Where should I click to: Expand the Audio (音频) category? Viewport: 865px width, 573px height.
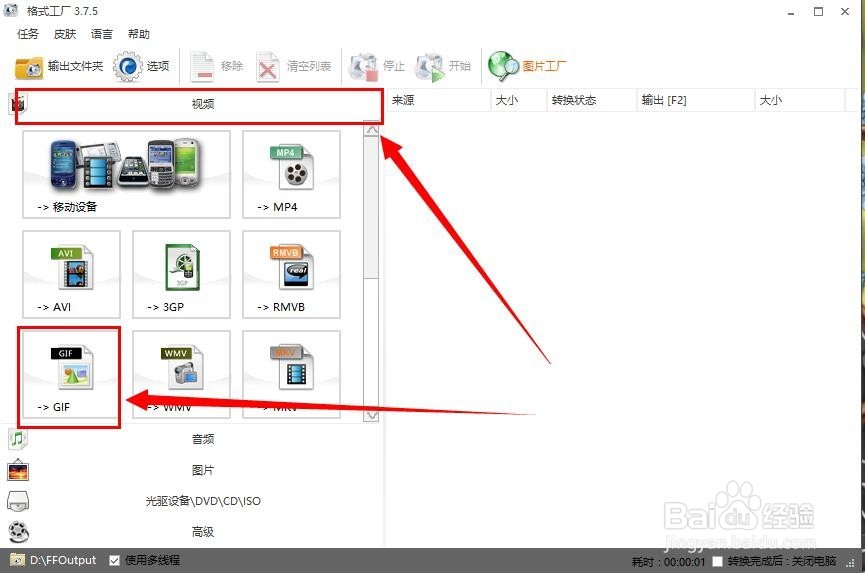(x=202, y=439)
